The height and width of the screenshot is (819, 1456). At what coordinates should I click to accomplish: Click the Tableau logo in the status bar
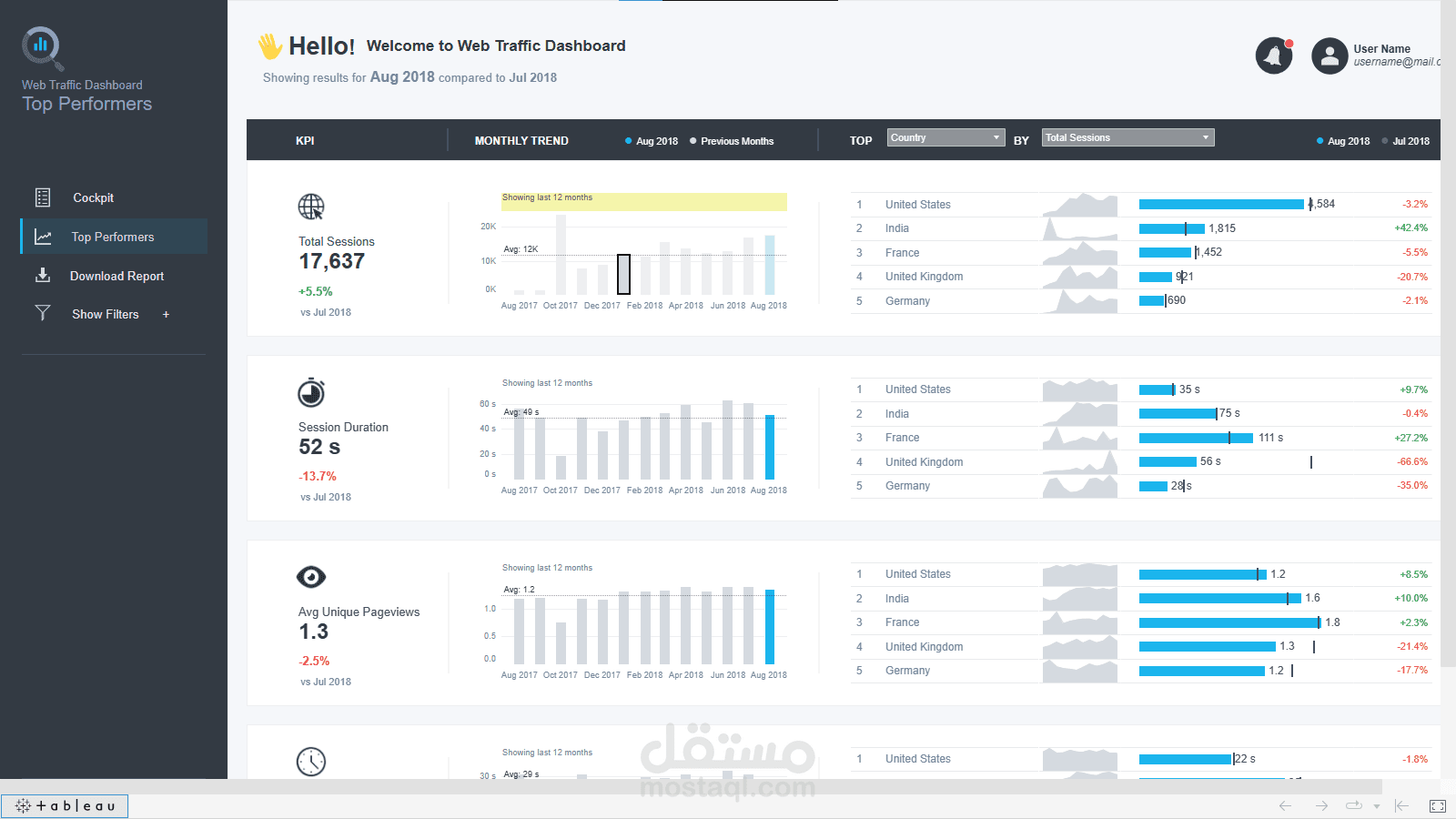(64, 804)
